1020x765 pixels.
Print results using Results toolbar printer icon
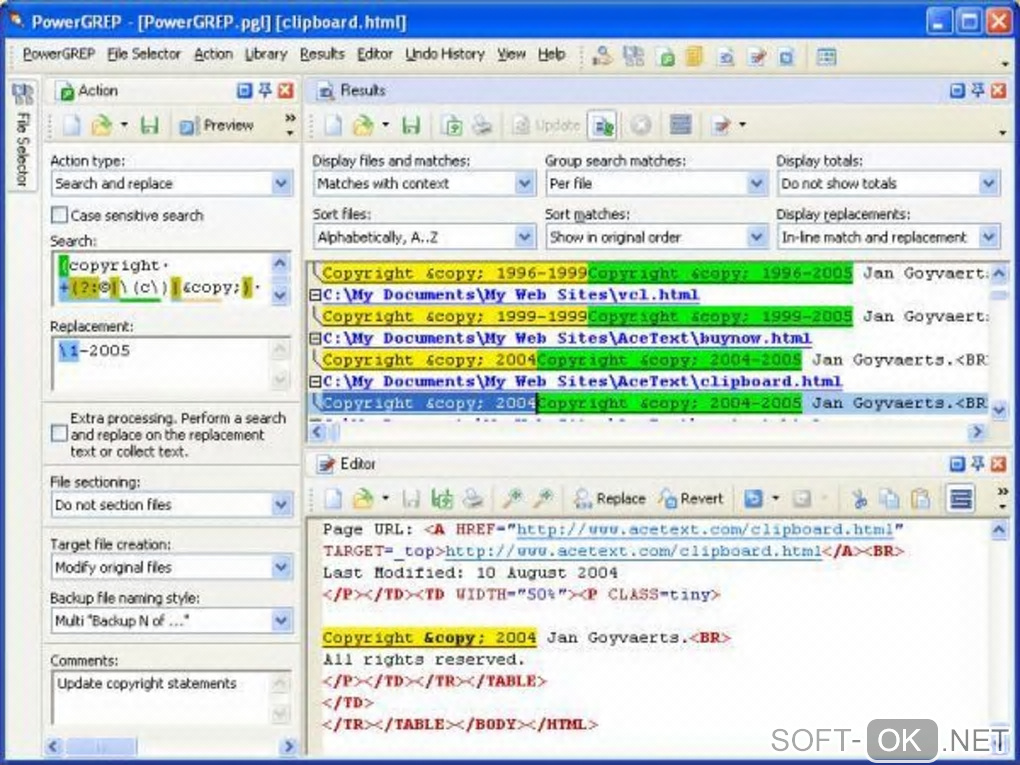[482, 125]
